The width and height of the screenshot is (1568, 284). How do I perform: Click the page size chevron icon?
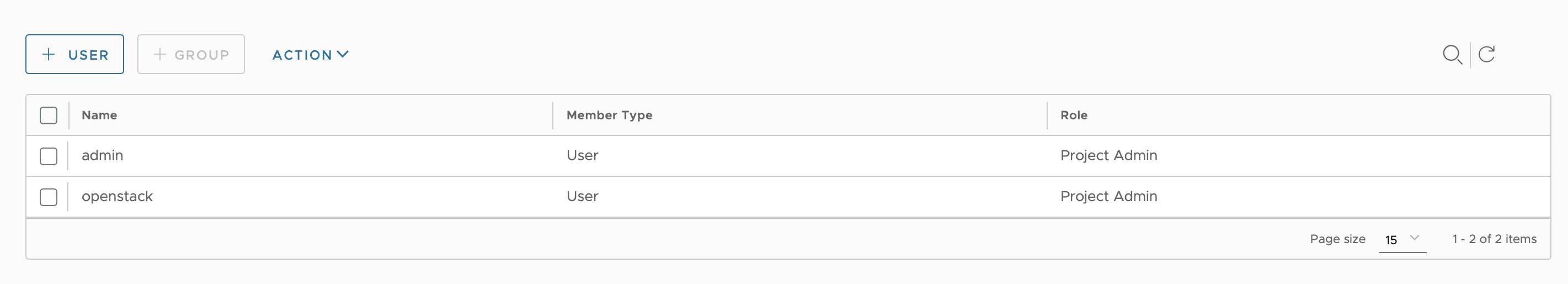coord(1415,238)
